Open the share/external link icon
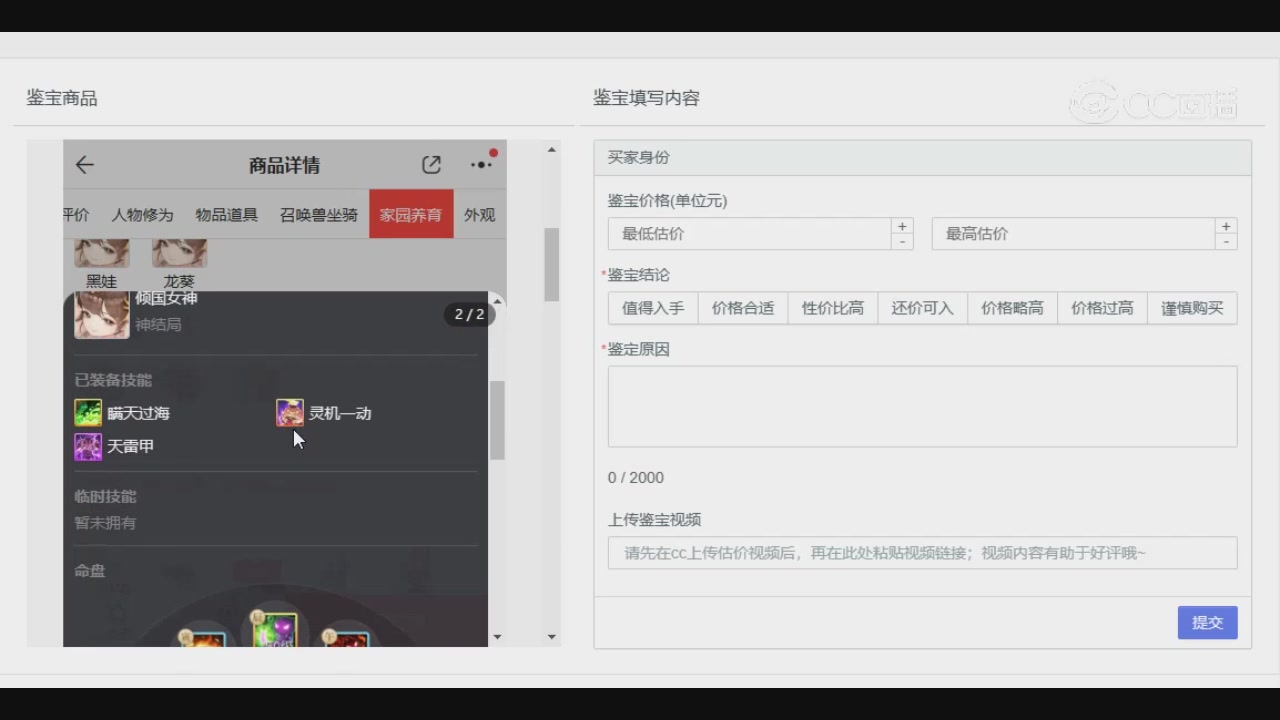 point(431,165)
